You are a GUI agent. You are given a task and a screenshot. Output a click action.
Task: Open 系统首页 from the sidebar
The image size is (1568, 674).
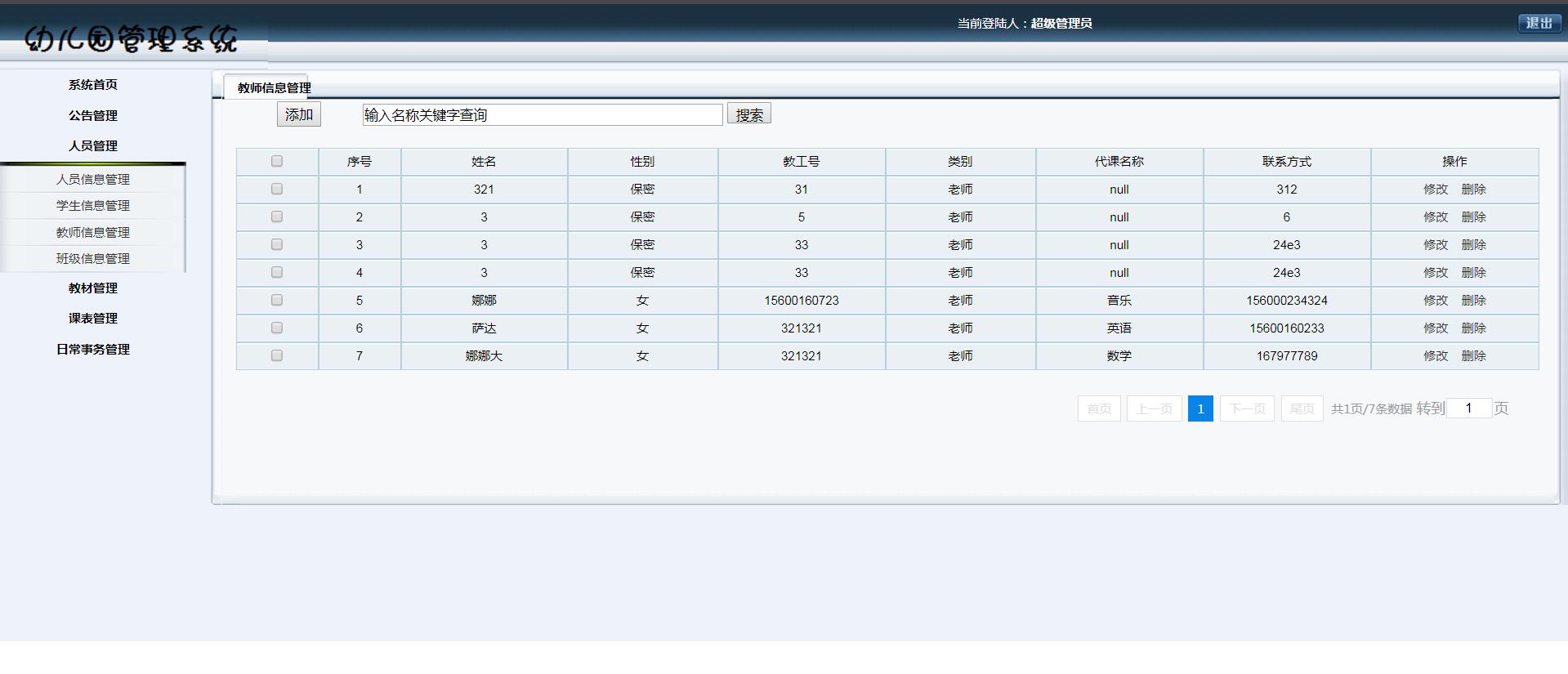93,85
